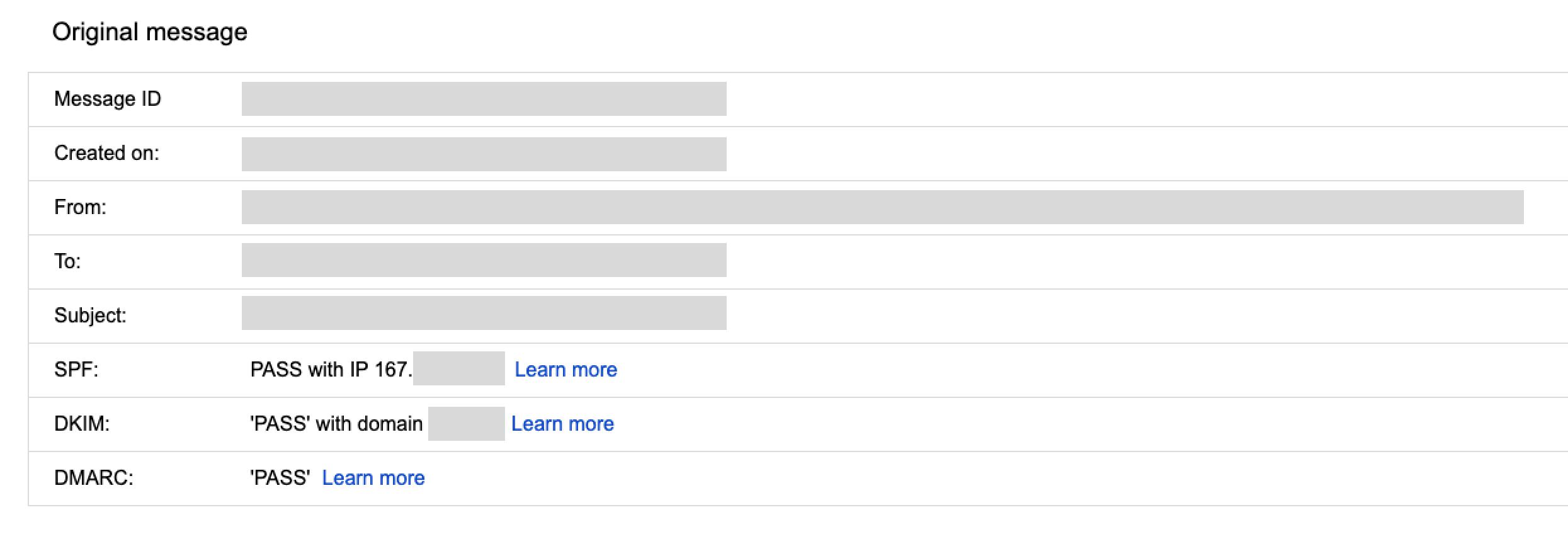Click the SPF label

pyautogui.click(x=76, y=370)
